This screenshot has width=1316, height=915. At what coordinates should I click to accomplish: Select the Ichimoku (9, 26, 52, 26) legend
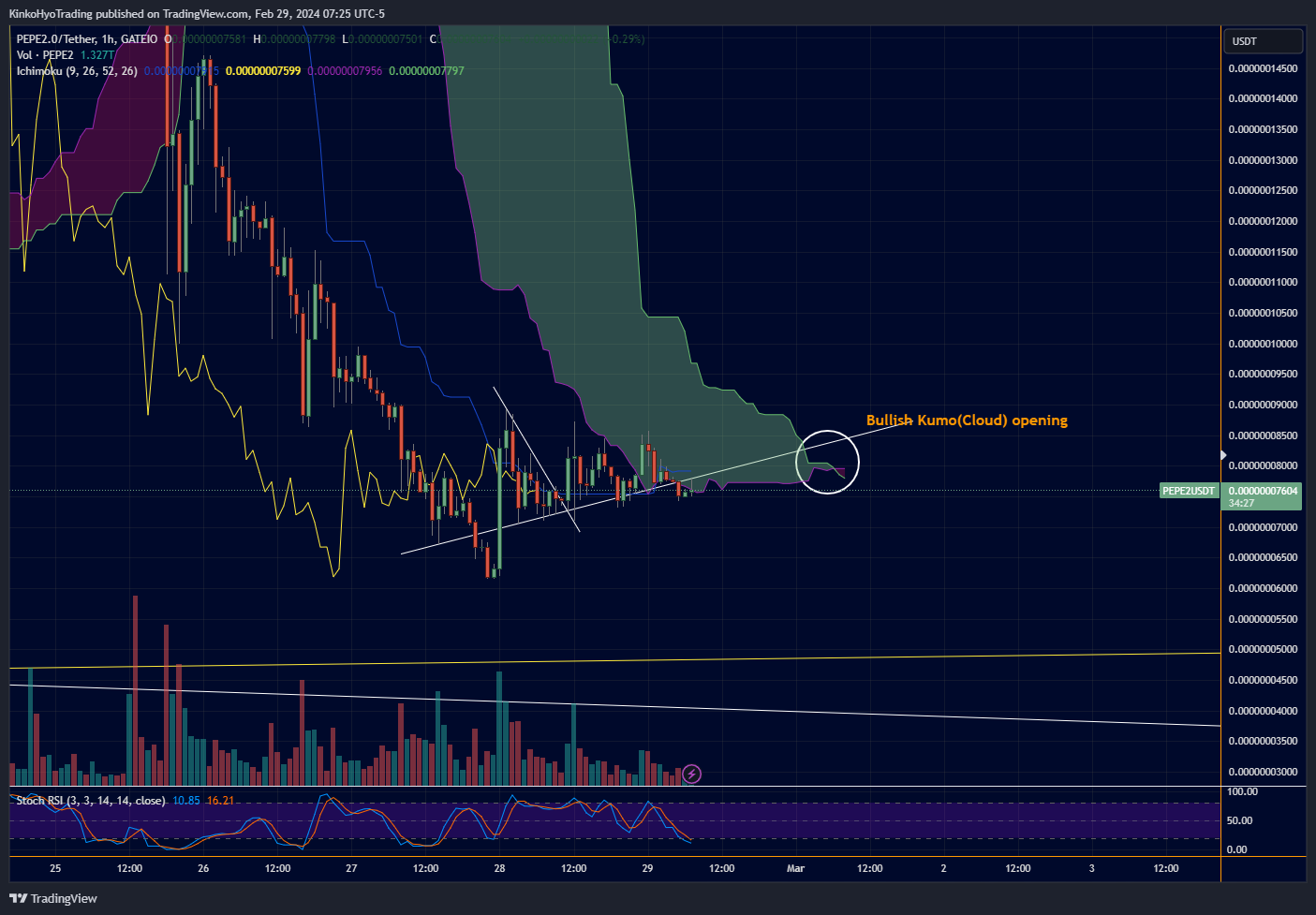click(77, 71)
